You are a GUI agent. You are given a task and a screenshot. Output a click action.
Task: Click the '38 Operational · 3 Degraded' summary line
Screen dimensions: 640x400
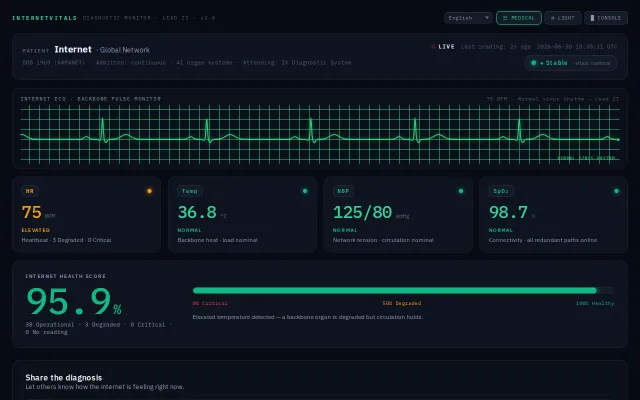98,329
